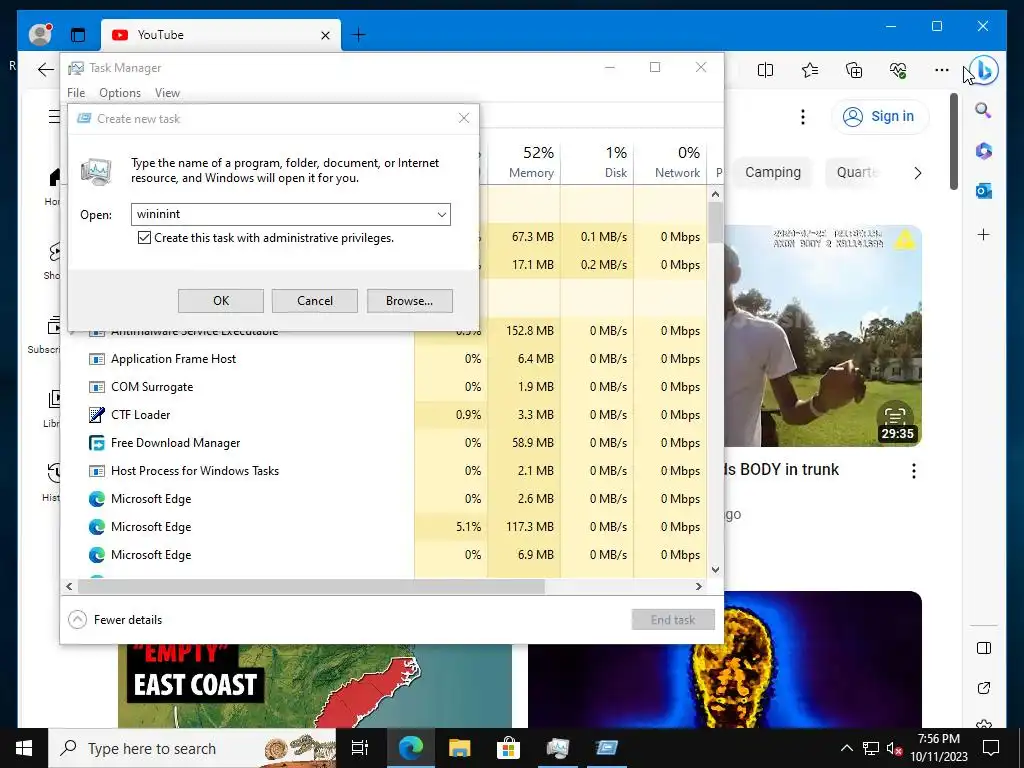Click the End task button
This screenshot has width=1024, height=768.
(x=673, y=620)
